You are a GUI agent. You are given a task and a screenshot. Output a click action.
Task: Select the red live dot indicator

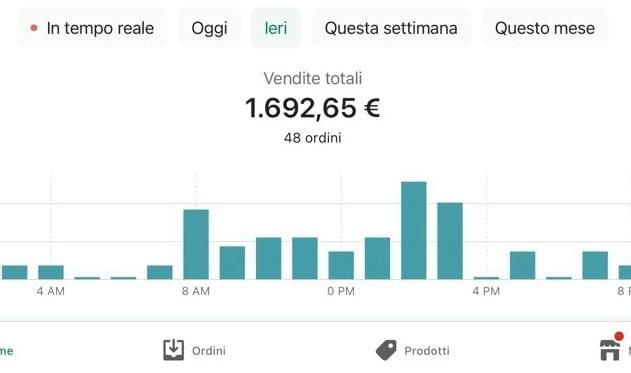34,28
